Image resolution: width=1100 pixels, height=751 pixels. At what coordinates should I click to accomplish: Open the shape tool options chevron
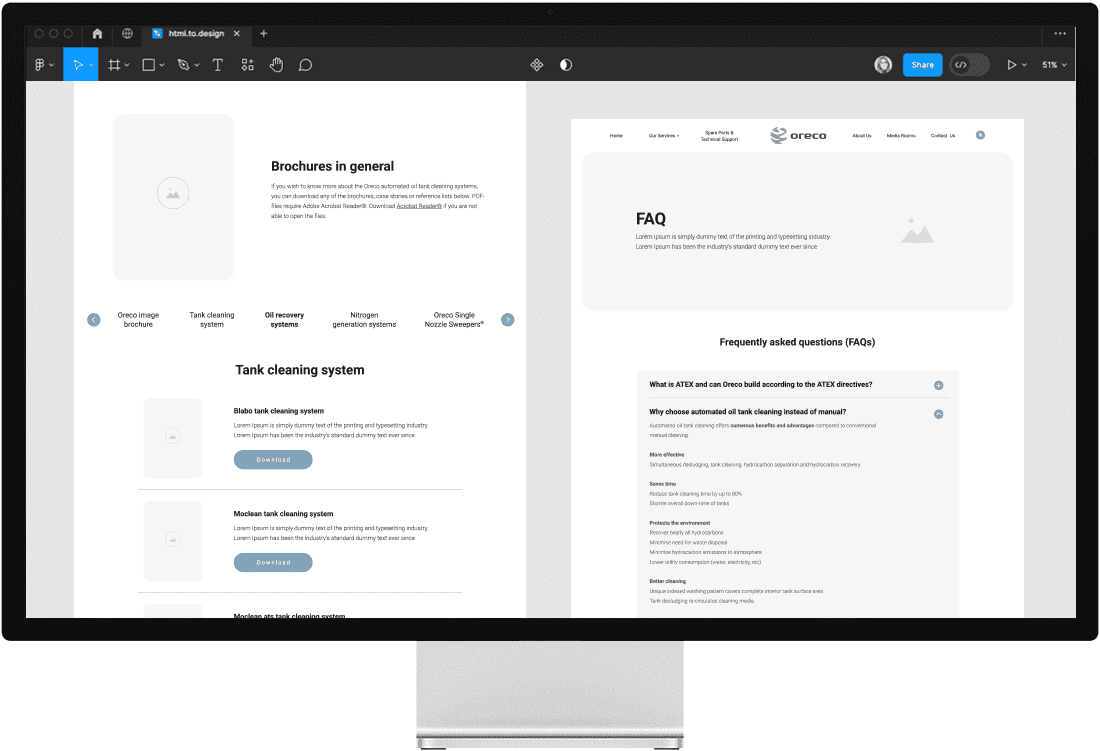[x=161, y=65]
